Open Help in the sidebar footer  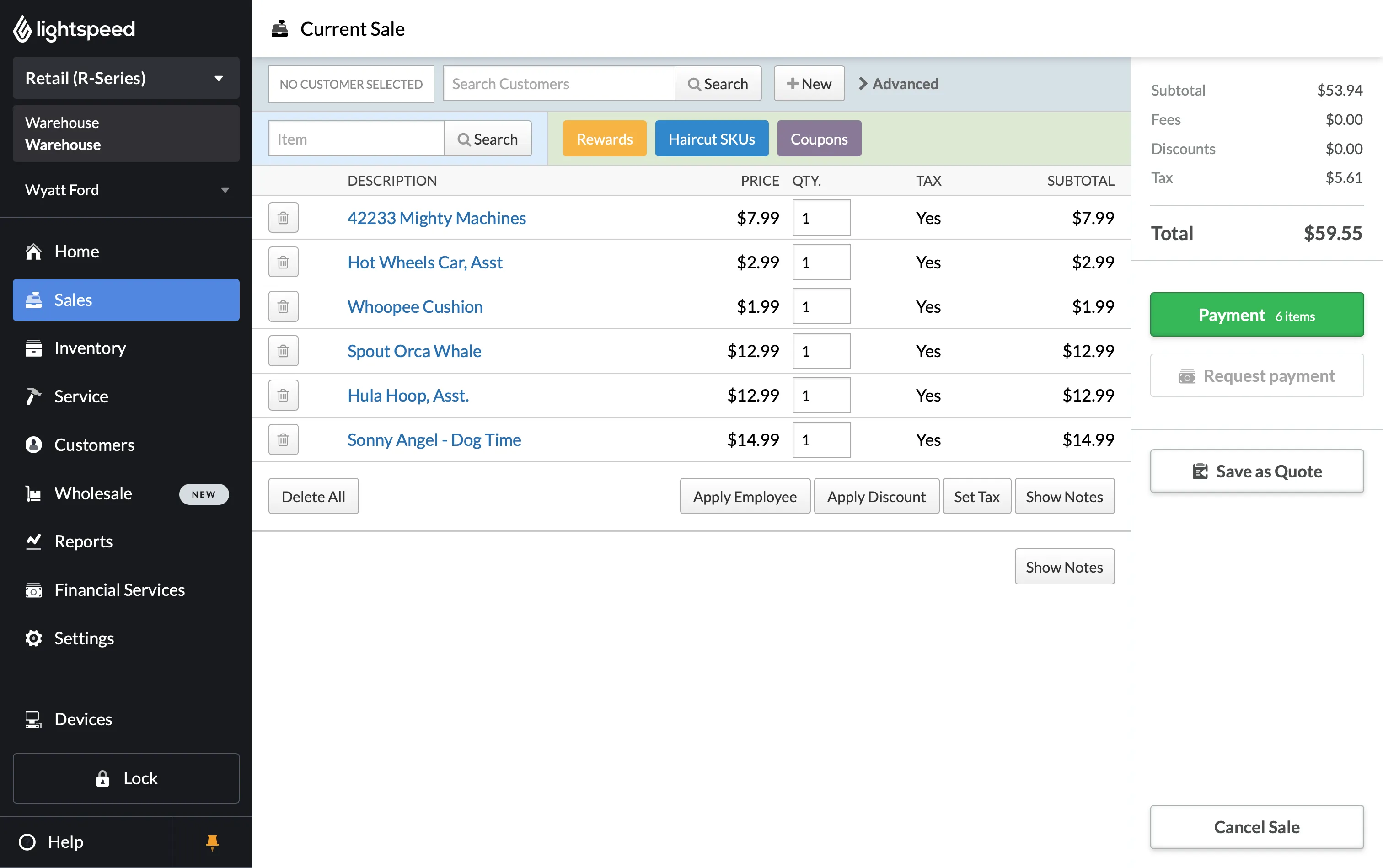pyautogui.click(x=86, y=842)
